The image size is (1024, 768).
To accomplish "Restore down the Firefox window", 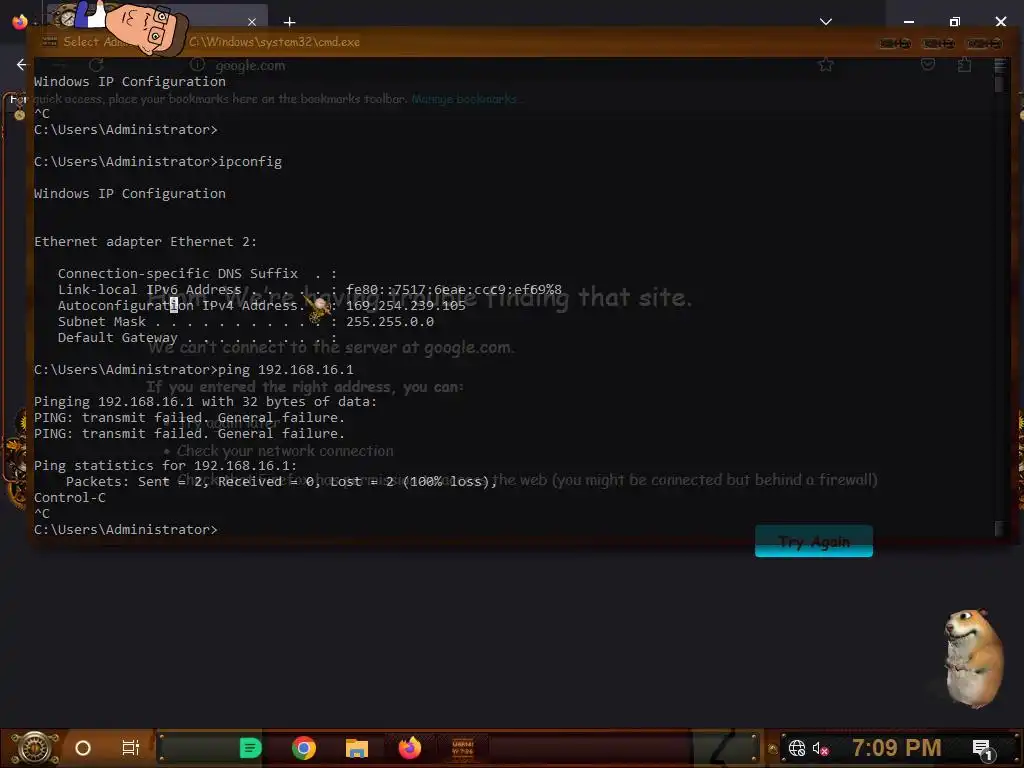I will 955,22.
